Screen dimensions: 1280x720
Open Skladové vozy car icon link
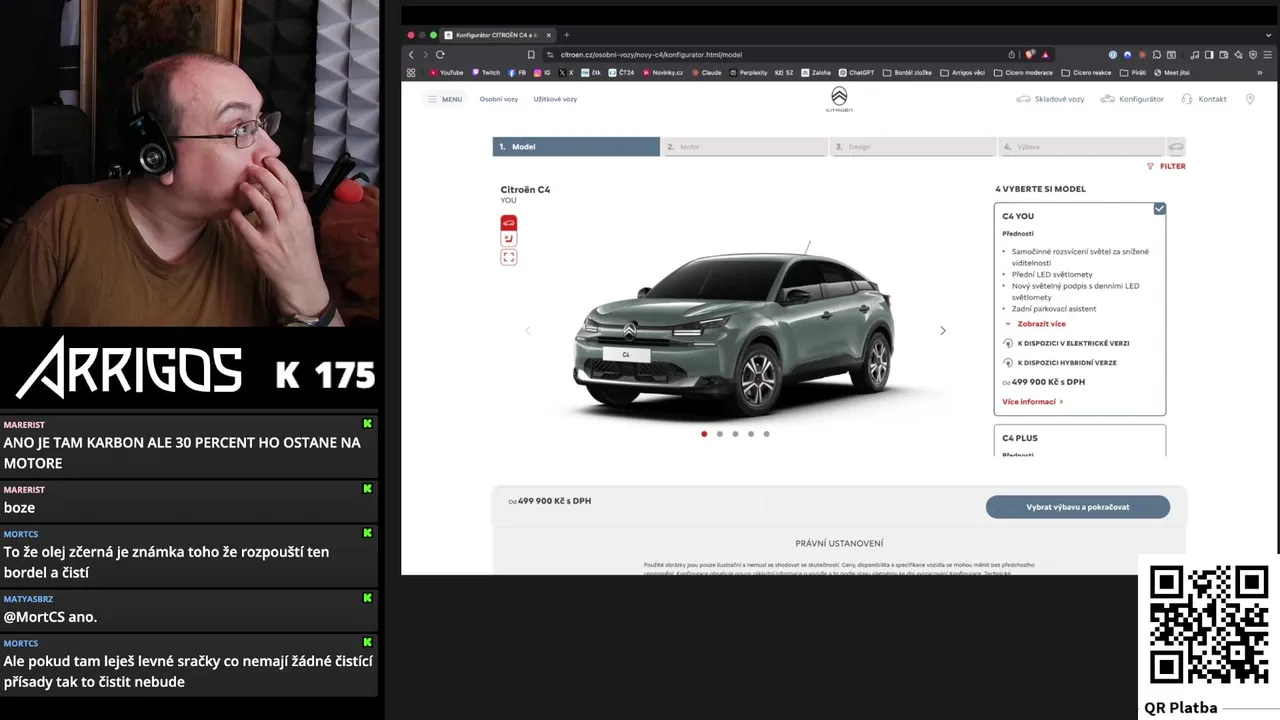(x=1050, y=99)
